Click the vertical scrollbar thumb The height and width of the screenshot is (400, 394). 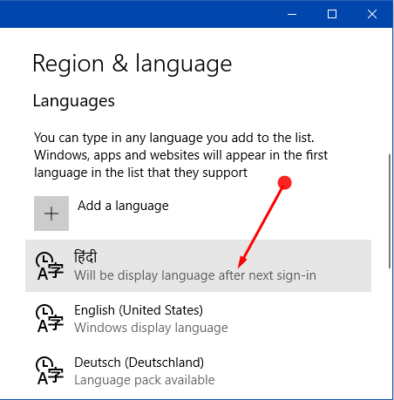click(390, 211)
